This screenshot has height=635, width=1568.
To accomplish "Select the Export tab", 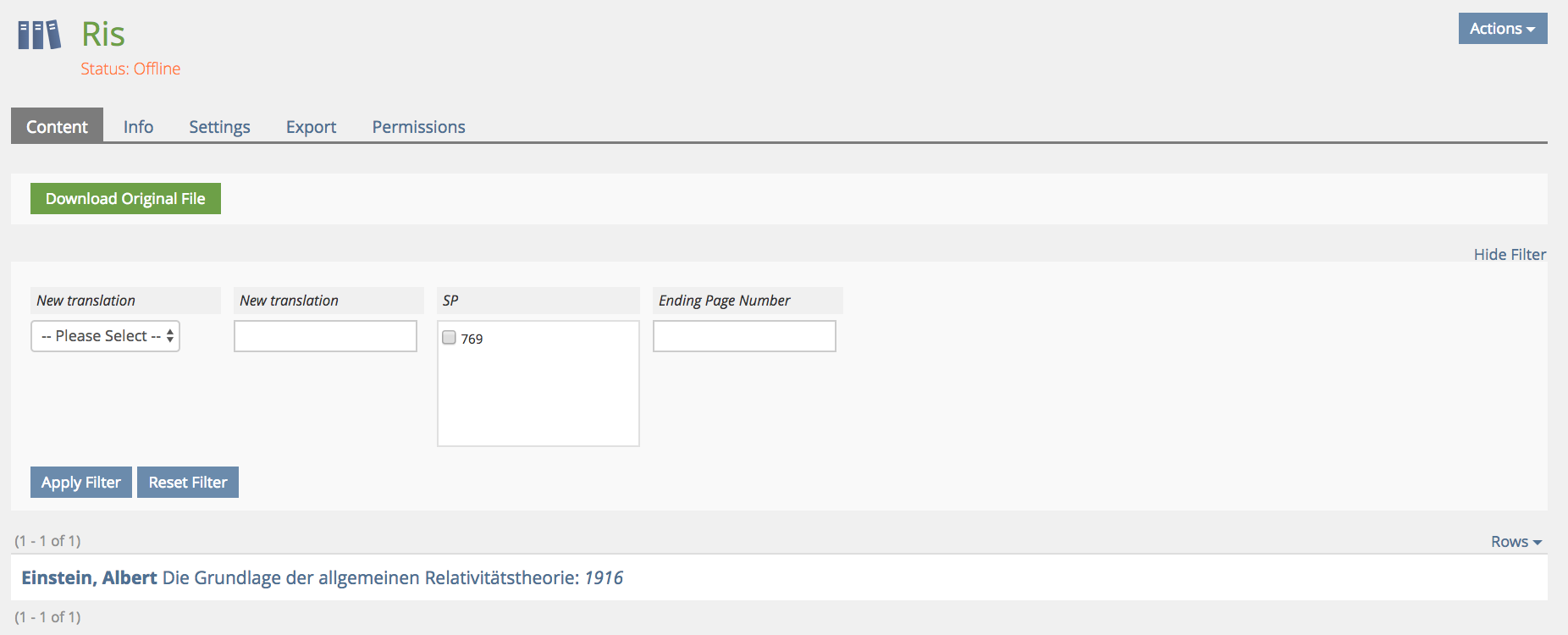I will [x=311, y=127].
